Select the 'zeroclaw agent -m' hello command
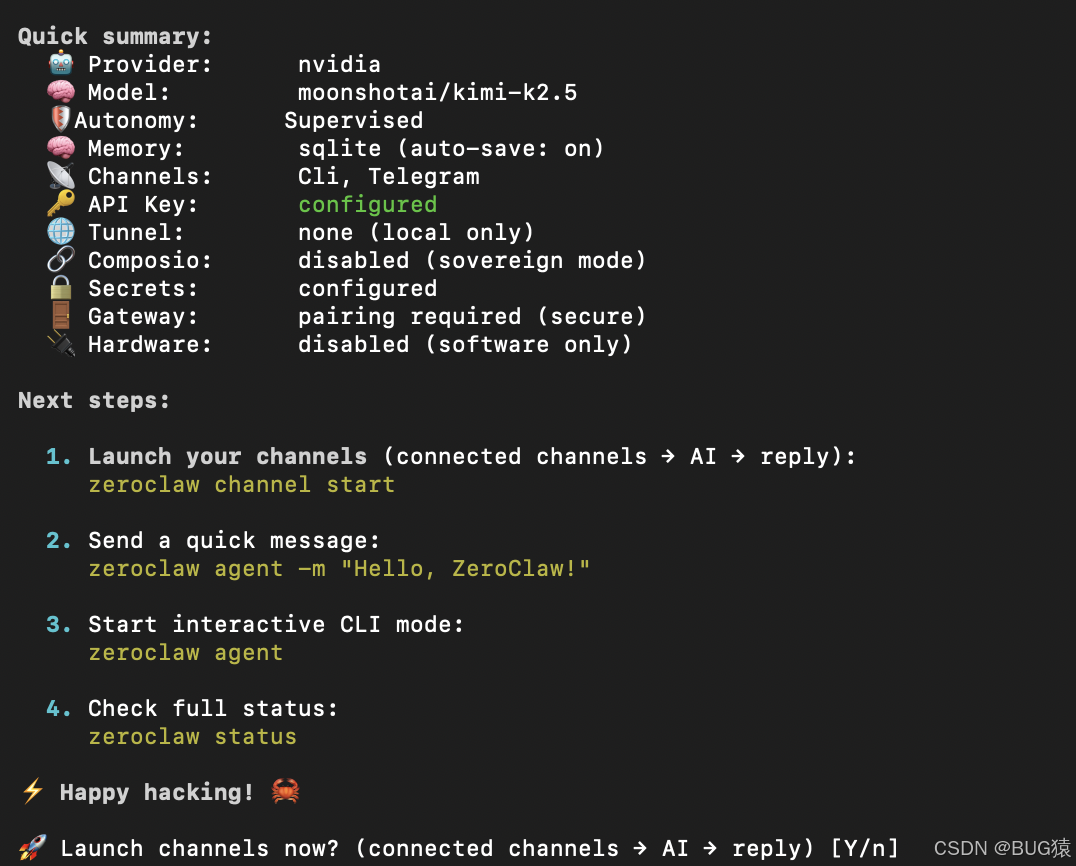1076x866 pixels. click(339, 569)
